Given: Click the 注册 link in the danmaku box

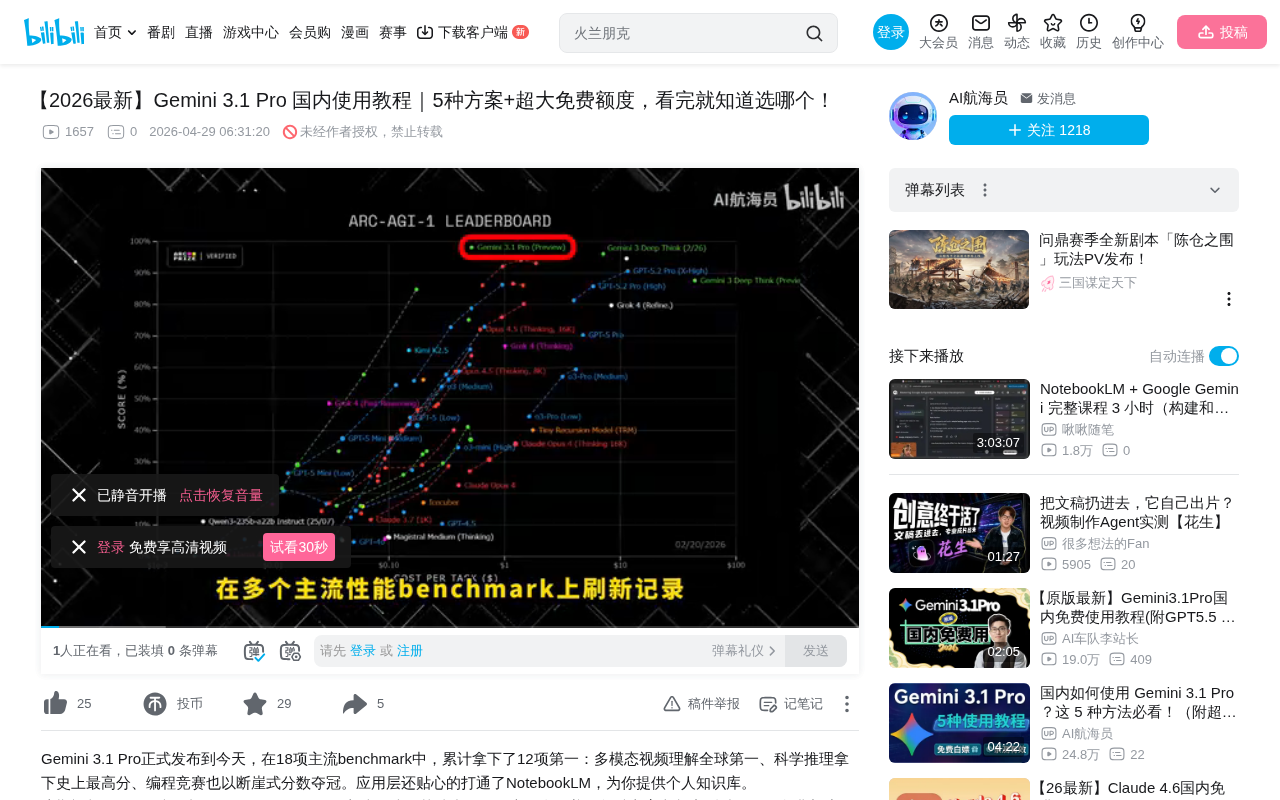Looking at the screenshot, I should click(410, 651).
